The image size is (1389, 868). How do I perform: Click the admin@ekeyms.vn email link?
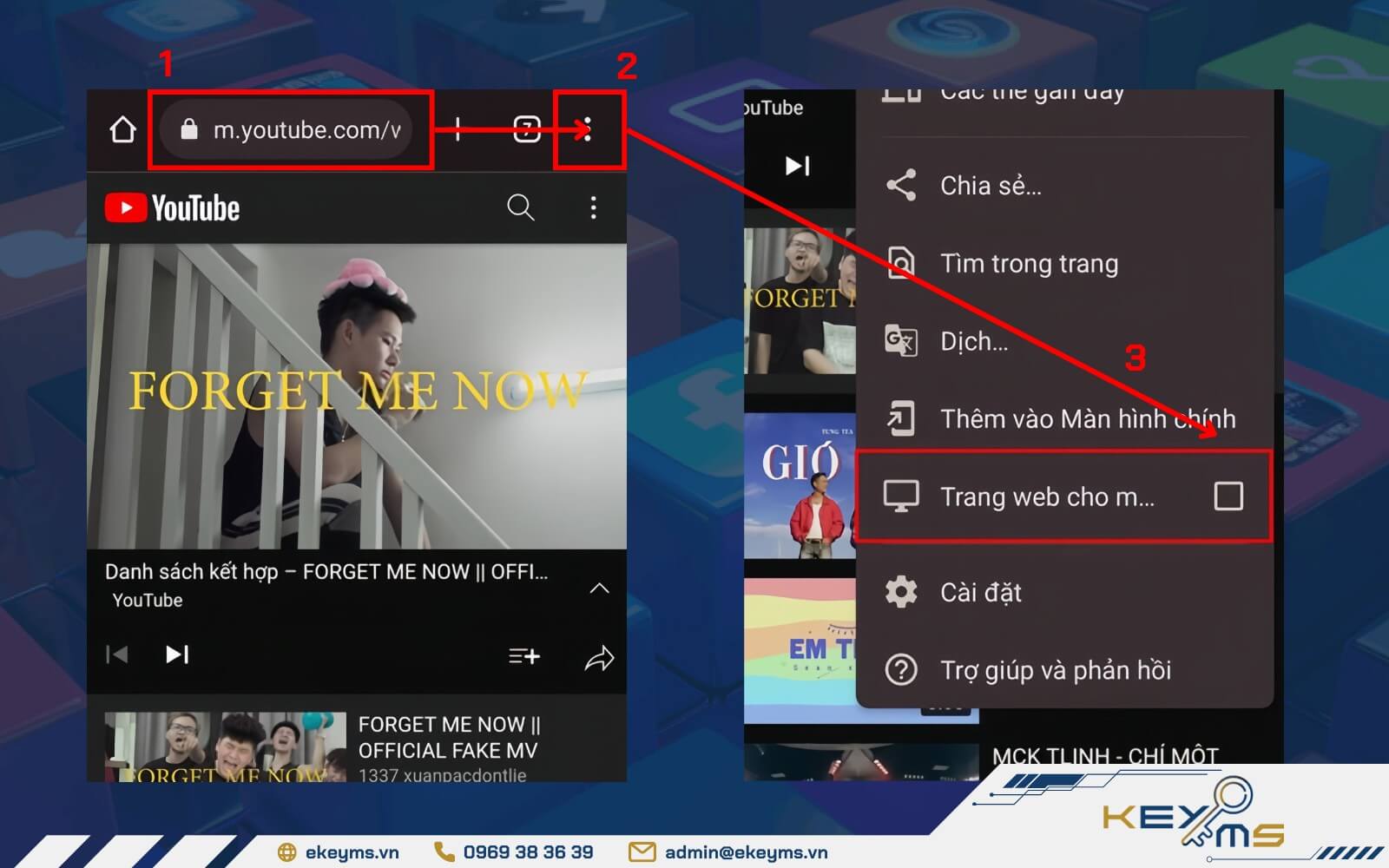[746, 852]
